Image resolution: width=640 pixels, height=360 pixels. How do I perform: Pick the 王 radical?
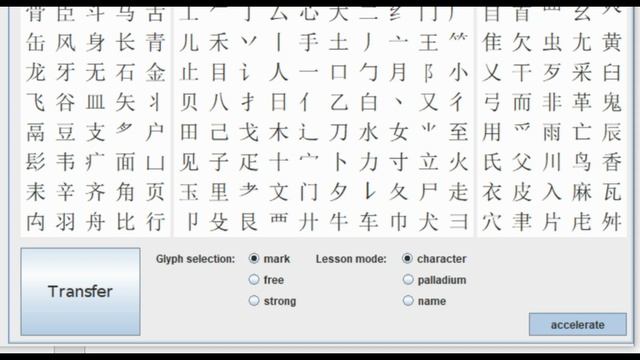(x=429, y=42)
